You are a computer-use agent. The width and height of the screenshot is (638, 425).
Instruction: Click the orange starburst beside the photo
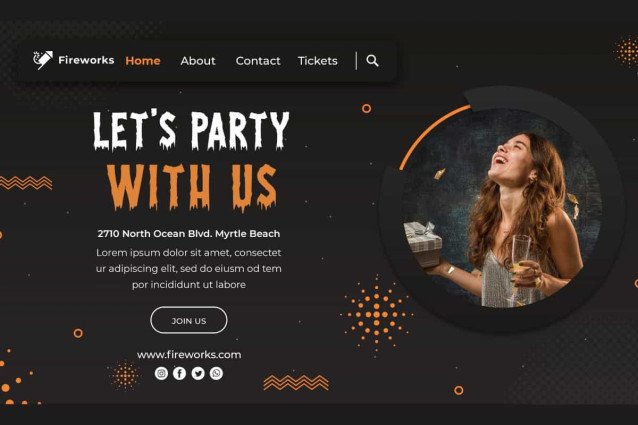tap(377, 315)
